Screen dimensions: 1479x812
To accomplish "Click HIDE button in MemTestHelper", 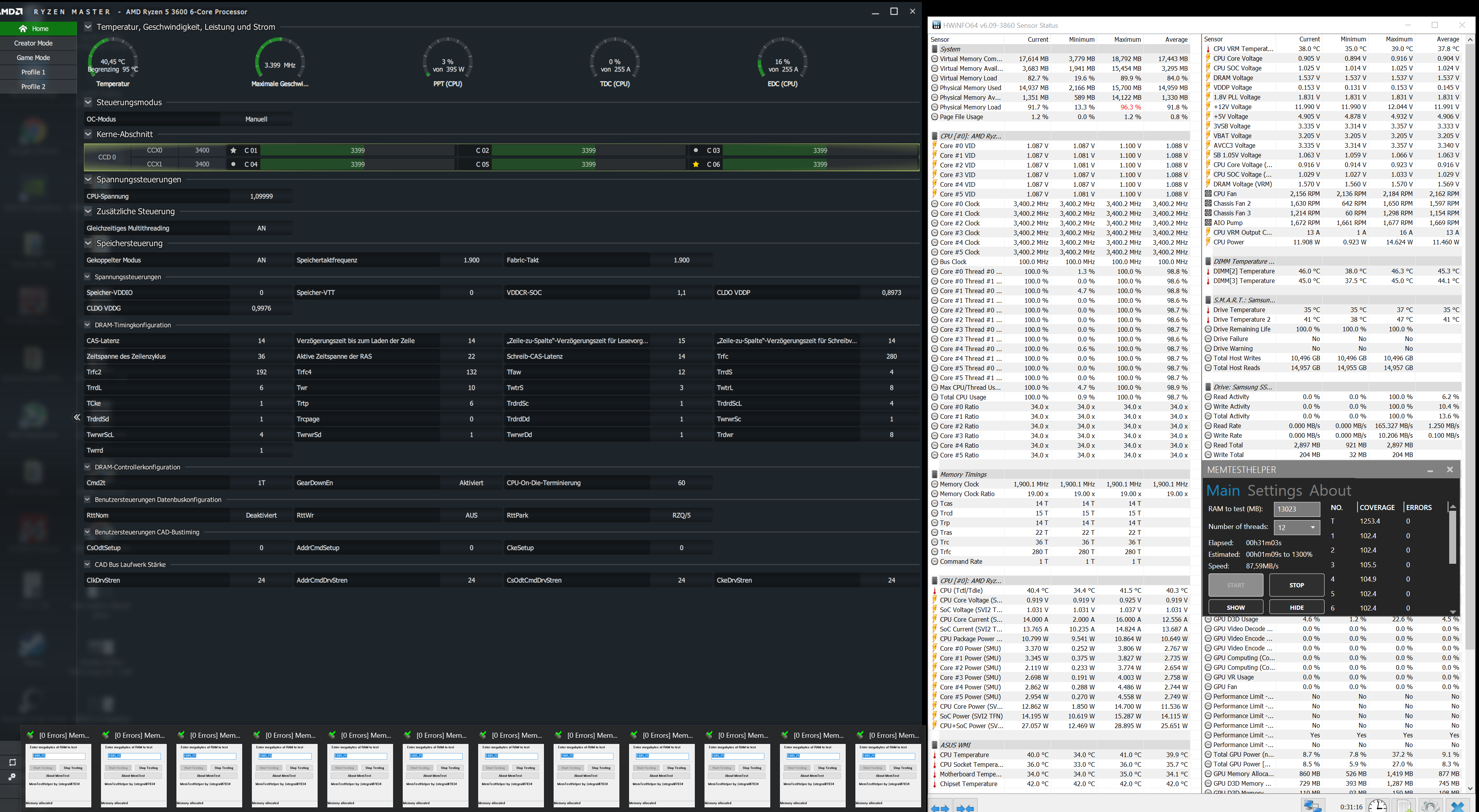I will (1296, 607).
